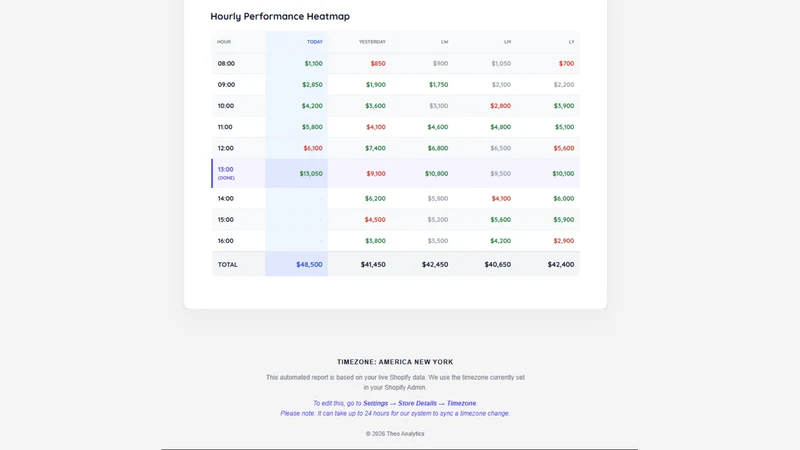The height and width of the screenshot is (450, 800).
Task: Select the 09:00 hour label
Action: tap(226, 85)
